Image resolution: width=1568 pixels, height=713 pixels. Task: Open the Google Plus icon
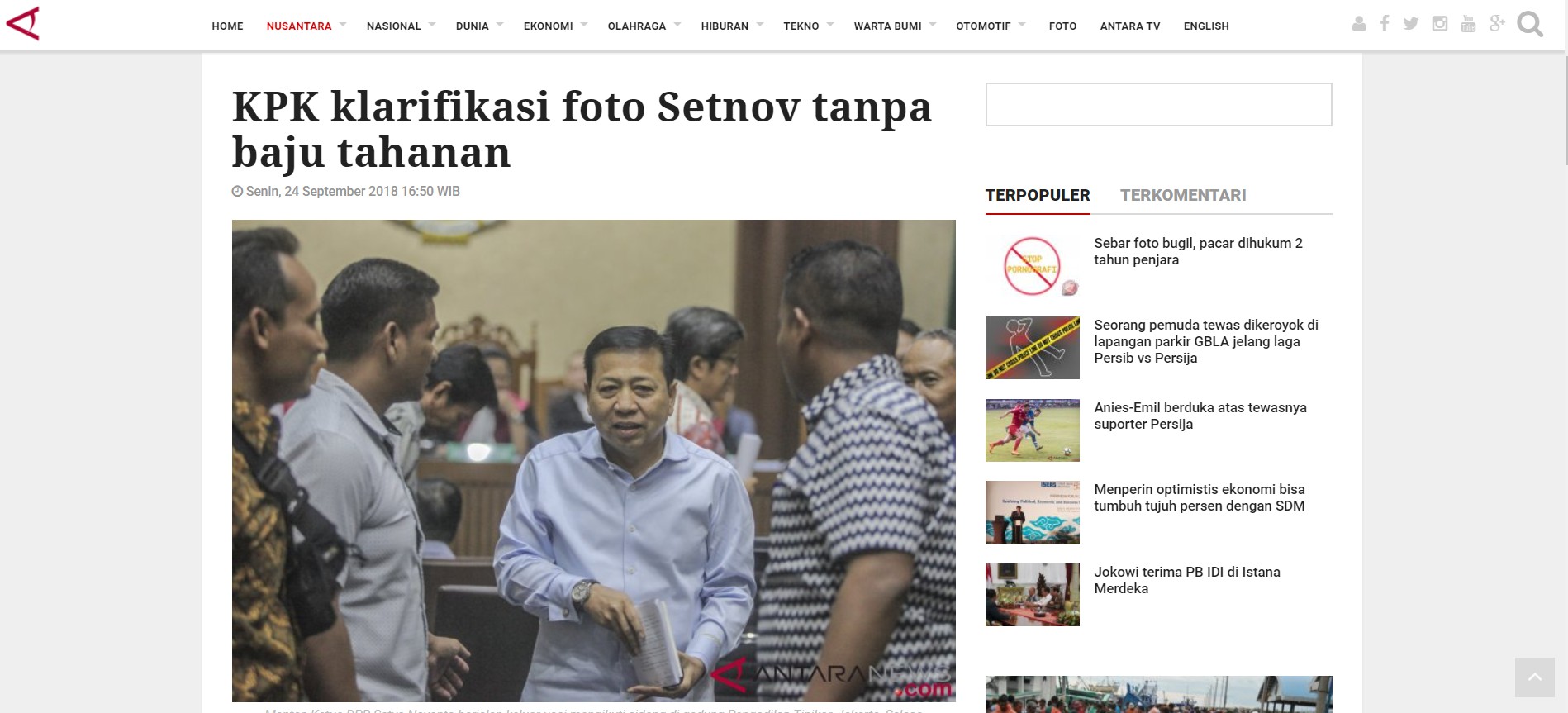(1497, 24)
